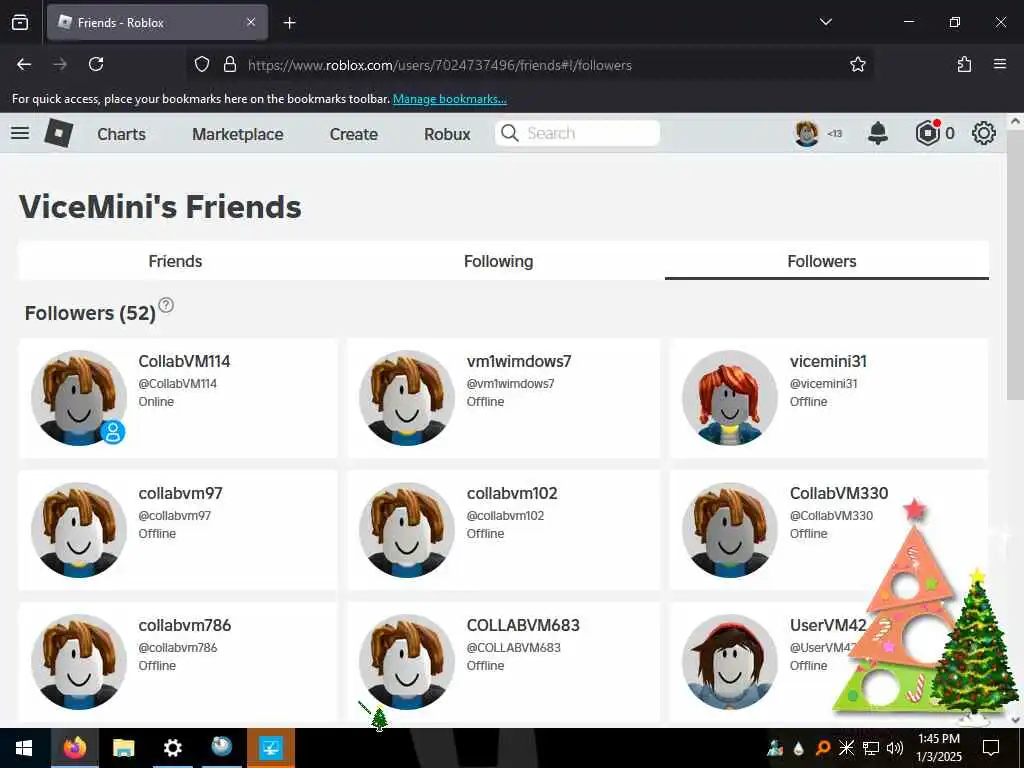
Task: Open the notifications bell
Action: coord(878,133)
